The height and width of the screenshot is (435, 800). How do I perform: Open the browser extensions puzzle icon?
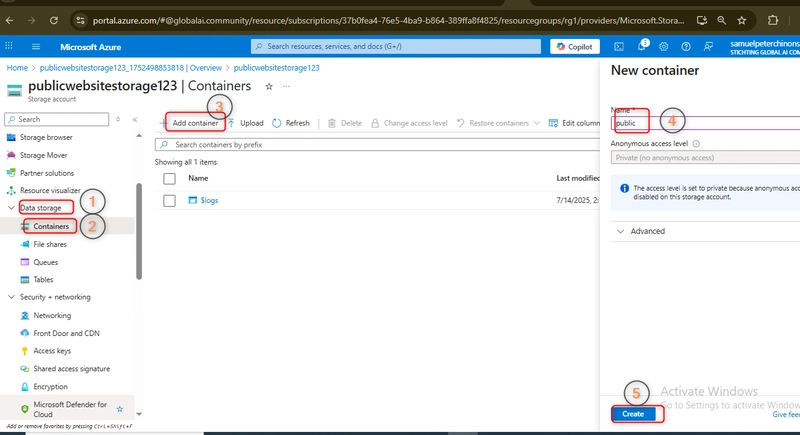(x=773, y=20)
